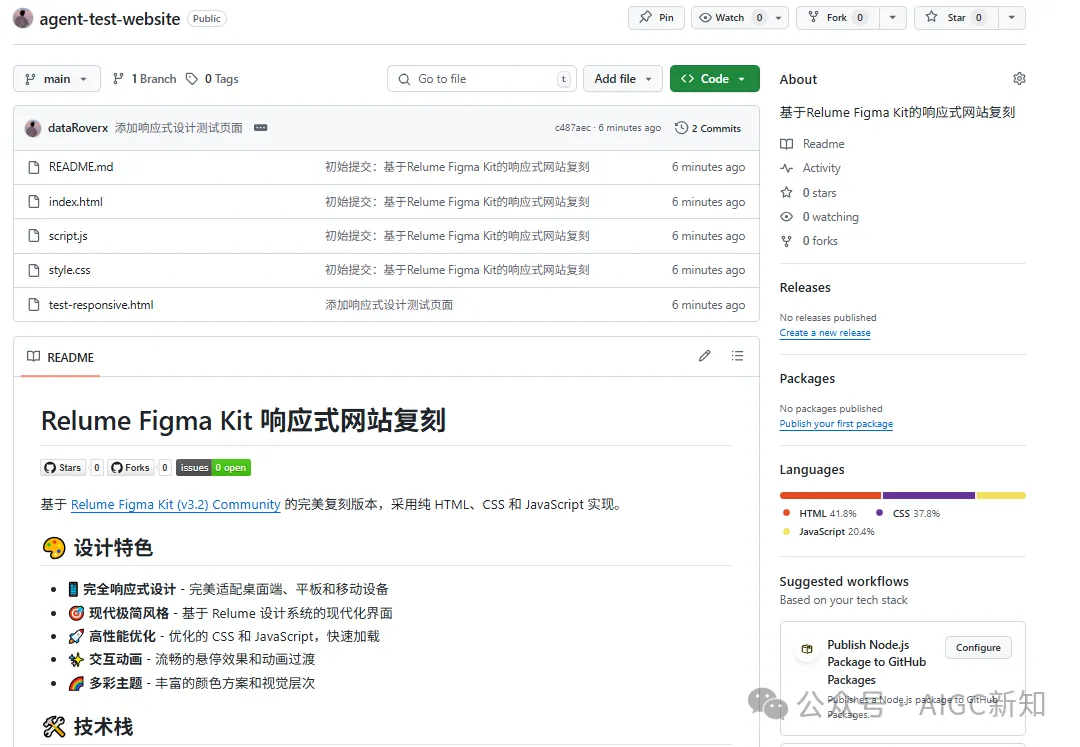Image resolution: width=1080 pixels, height=747 pixels.
Task: Open the README outline list icon
Action: [x=738, y=356]
